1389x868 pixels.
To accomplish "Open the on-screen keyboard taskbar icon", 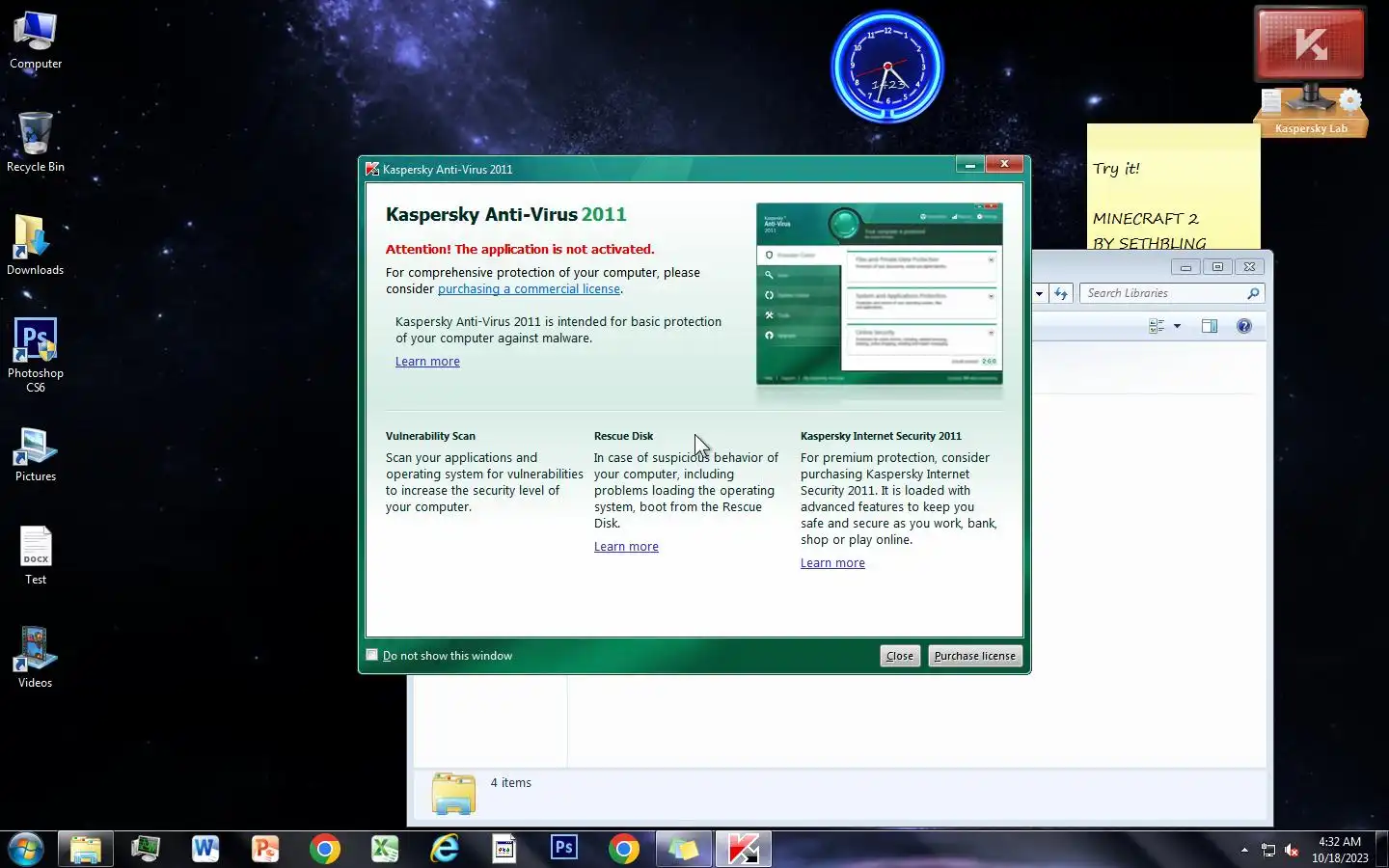I will point(504,850).
